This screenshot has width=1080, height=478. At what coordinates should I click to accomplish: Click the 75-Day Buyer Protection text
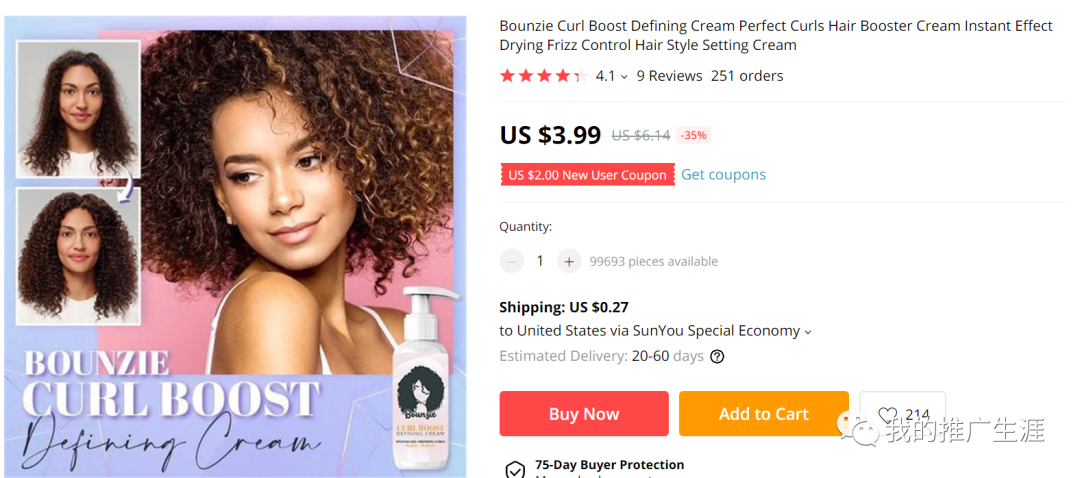click(x=609, y=465)
